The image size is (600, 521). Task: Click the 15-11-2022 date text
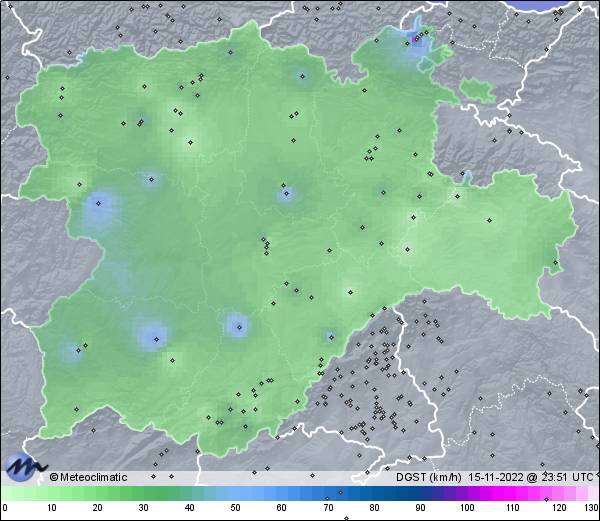click(x=496, y=477)
